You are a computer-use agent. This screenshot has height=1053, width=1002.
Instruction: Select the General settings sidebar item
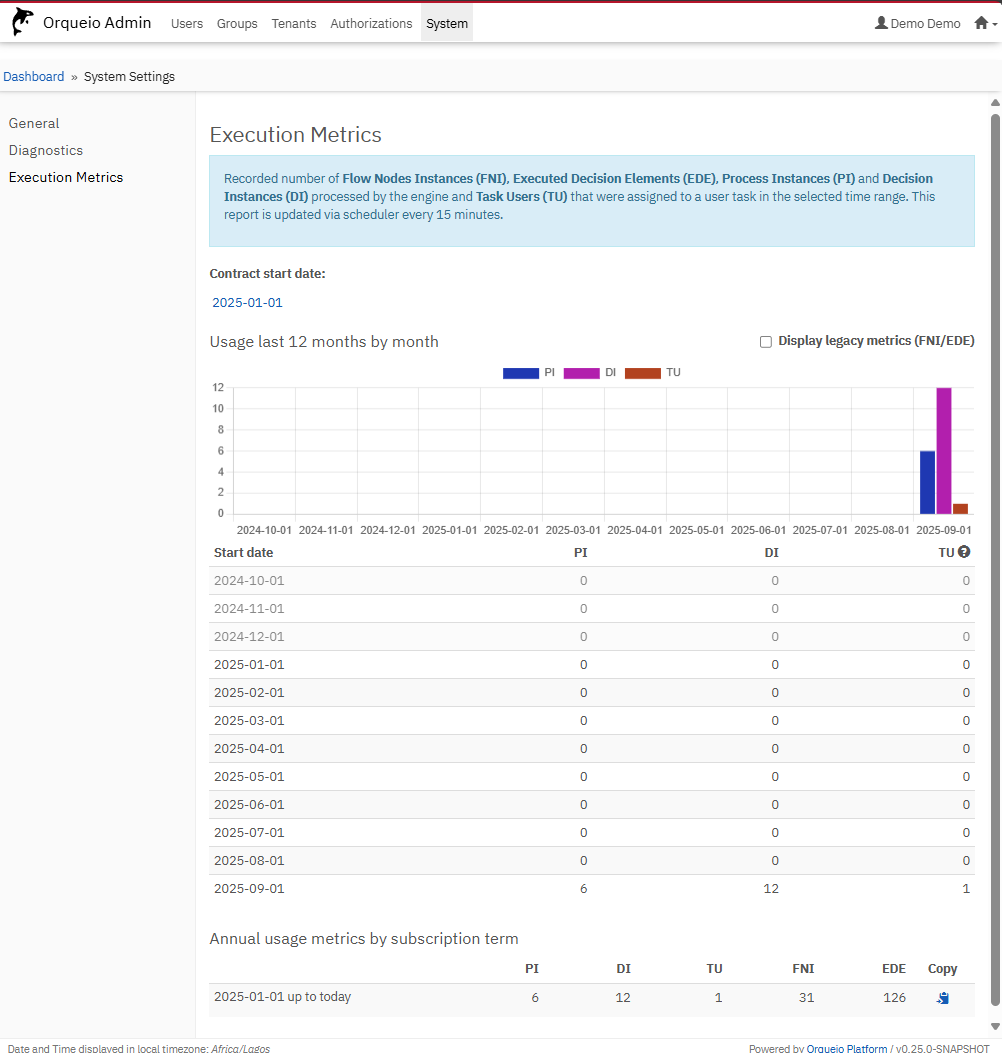pos(34,123)
